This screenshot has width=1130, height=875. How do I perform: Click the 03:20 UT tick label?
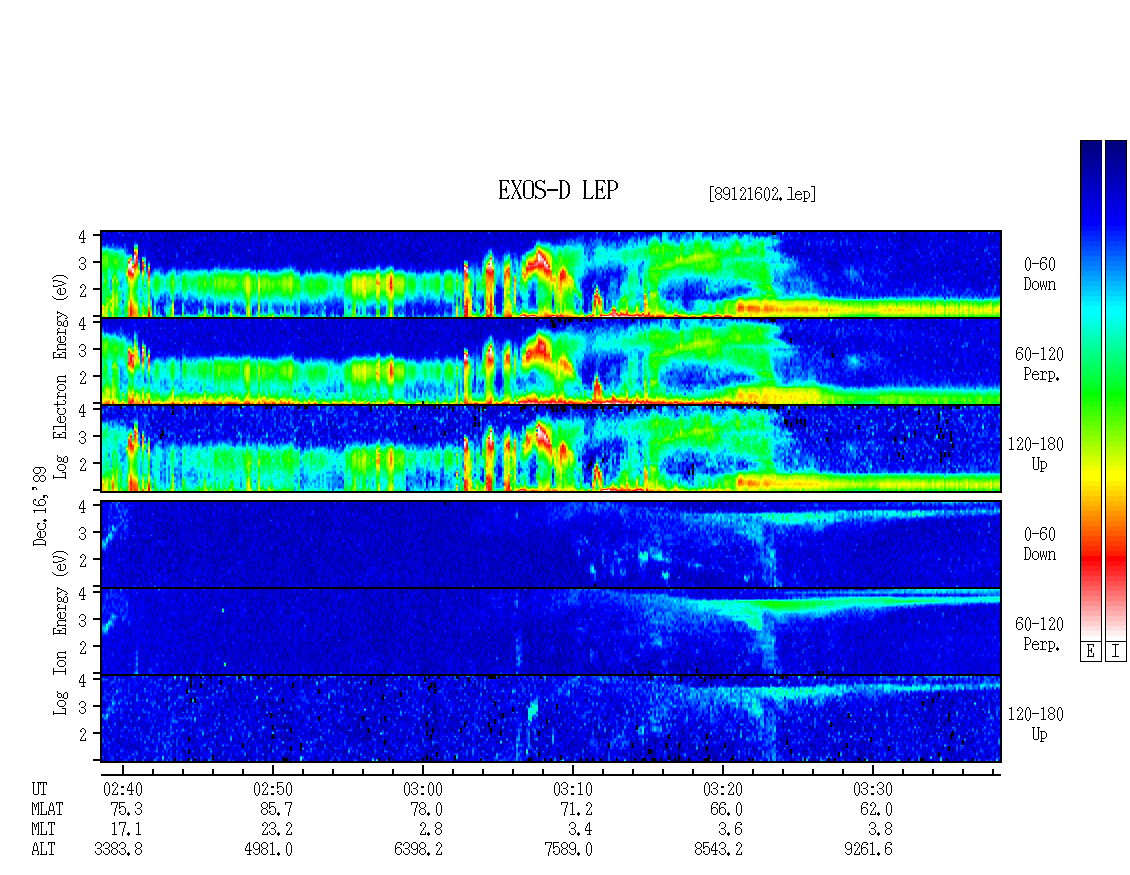point(722,789)
